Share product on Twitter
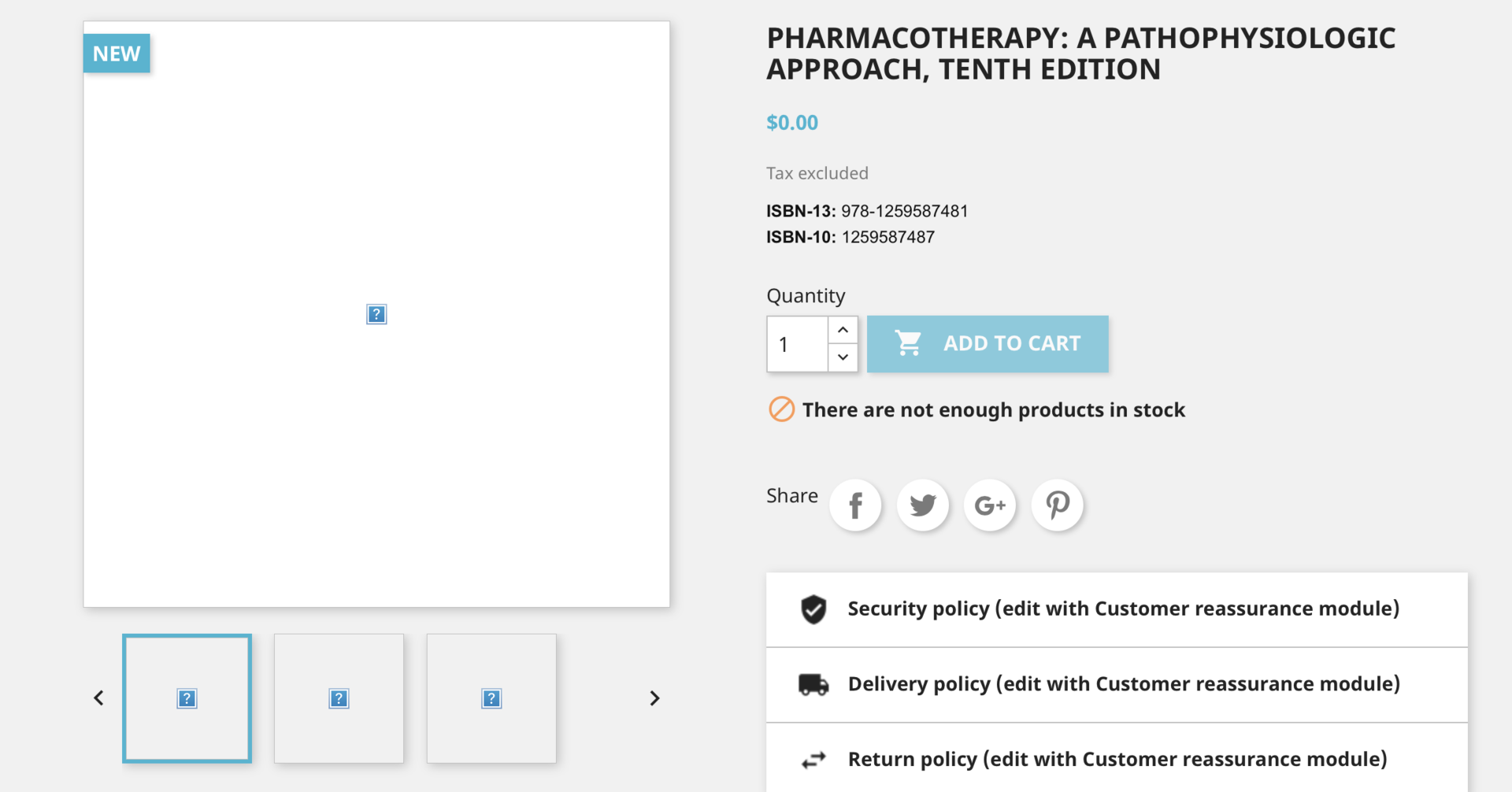This screenshot has height=792, width=1512. [923, 505]
